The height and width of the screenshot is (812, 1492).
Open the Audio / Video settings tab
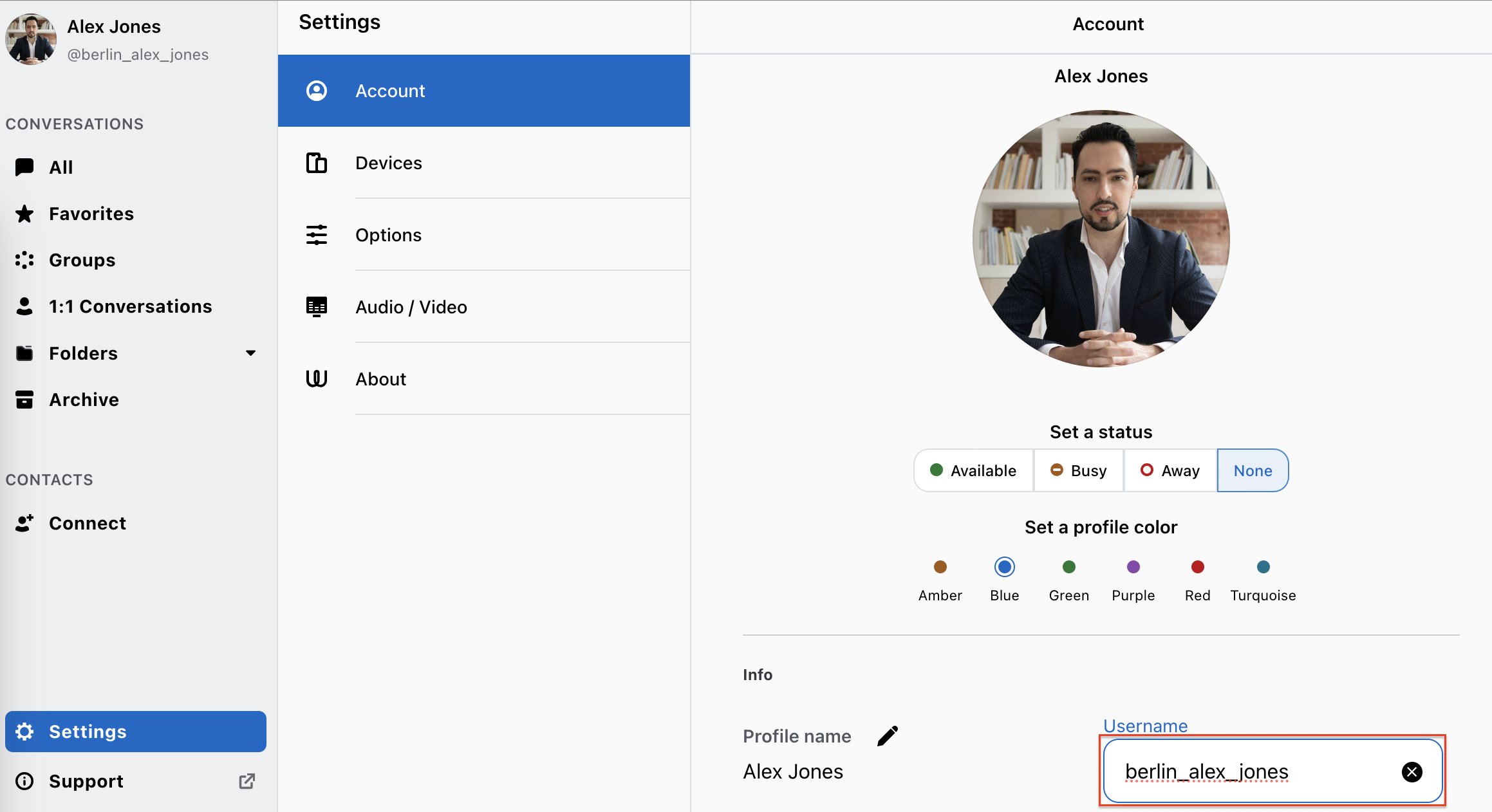point(484,307)
